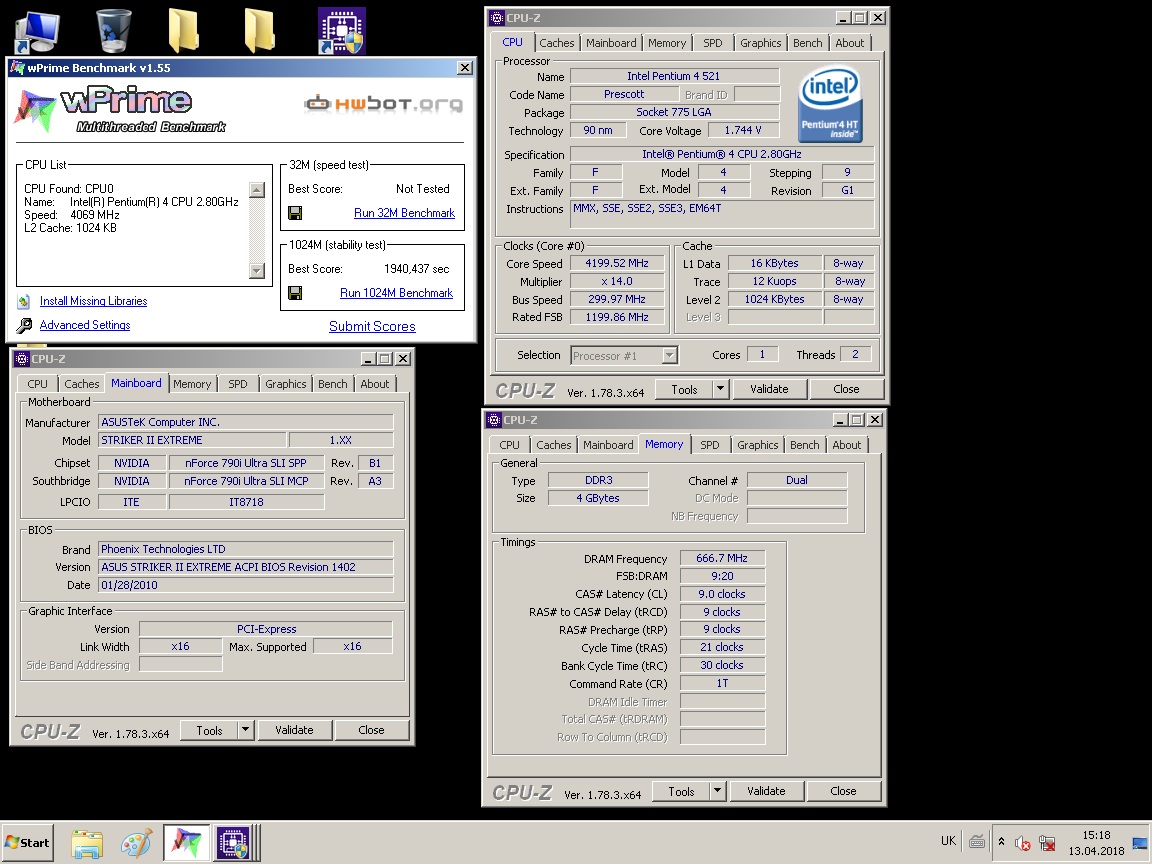1152x864 pixels.
Task: Open Mainboard tab in CPU window
Action: 611,43
